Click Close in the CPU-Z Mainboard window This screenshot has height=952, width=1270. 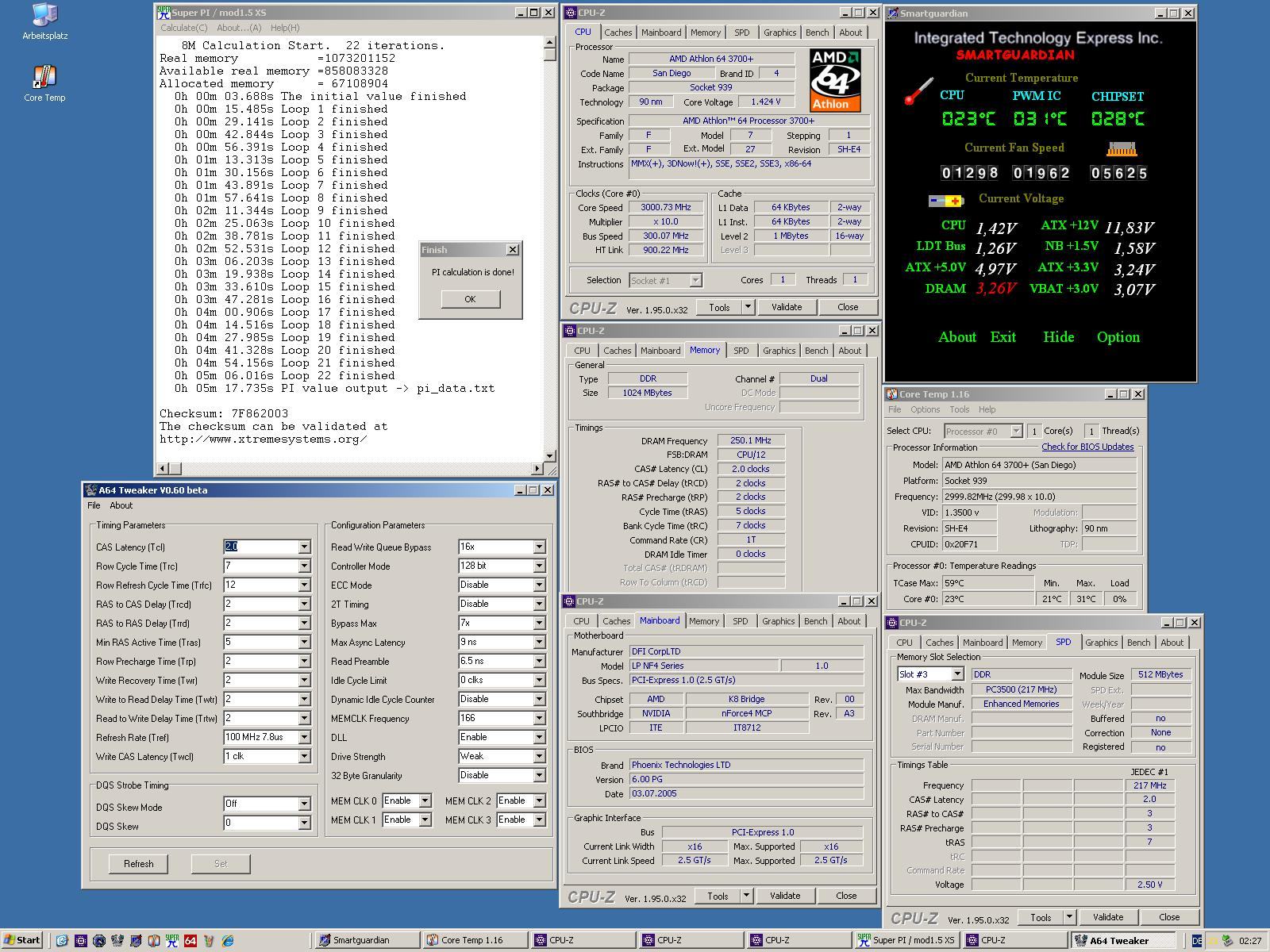(x=846, y=896)
